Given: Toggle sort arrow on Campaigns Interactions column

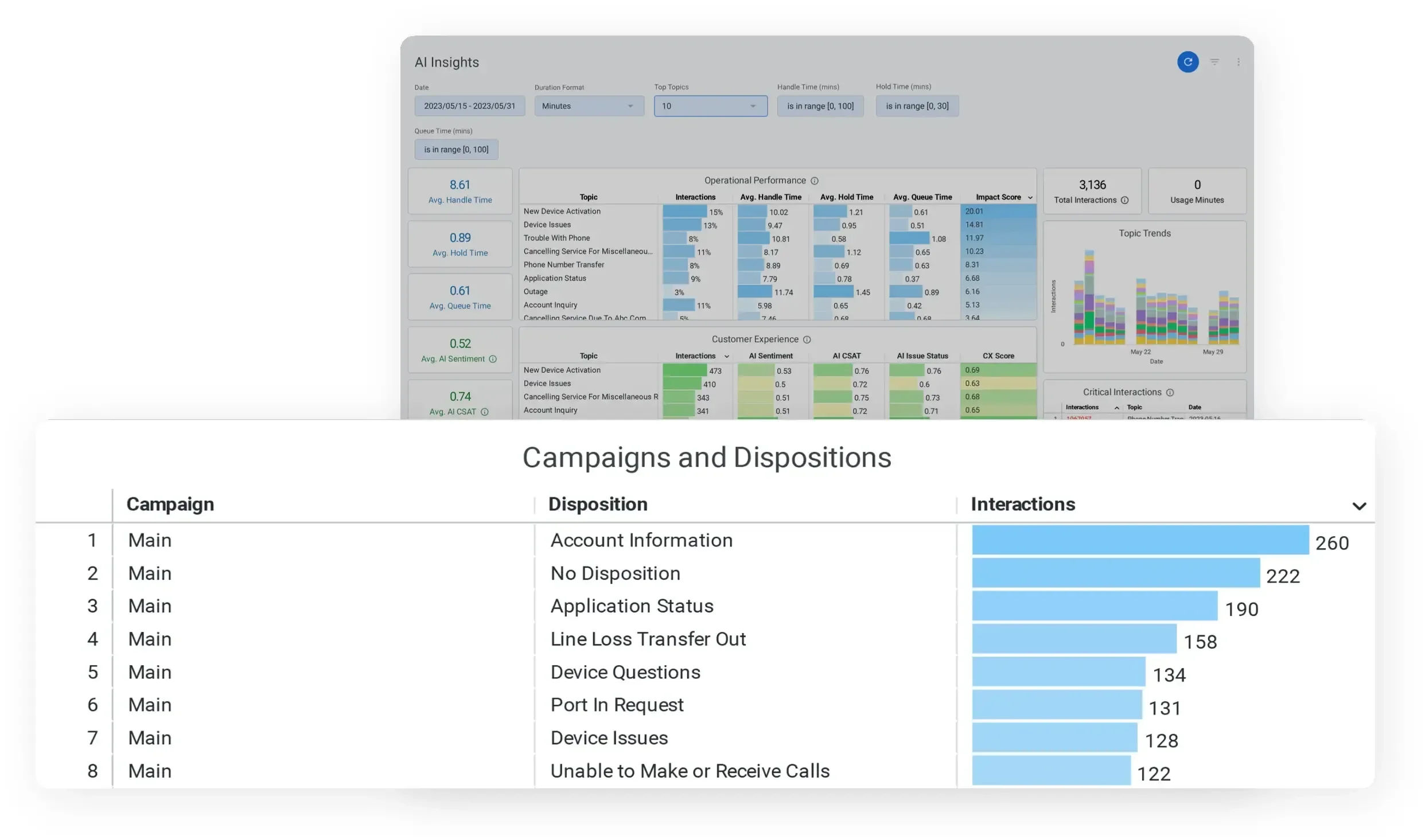Looking at the screenshot, I should [x=1358, y=506].
